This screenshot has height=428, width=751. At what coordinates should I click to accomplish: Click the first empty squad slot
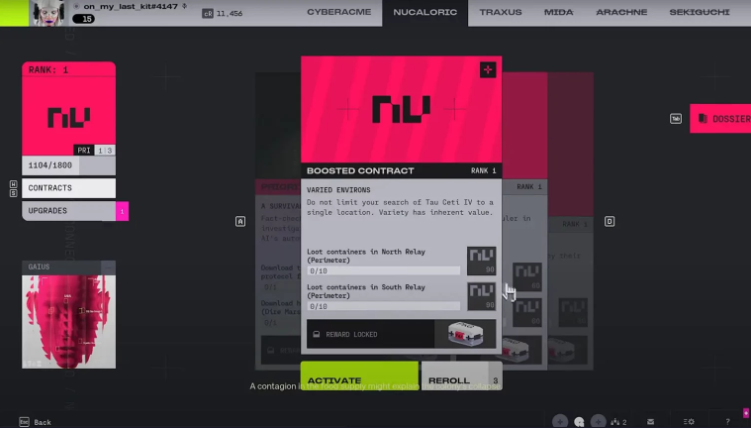pos(561,421)
